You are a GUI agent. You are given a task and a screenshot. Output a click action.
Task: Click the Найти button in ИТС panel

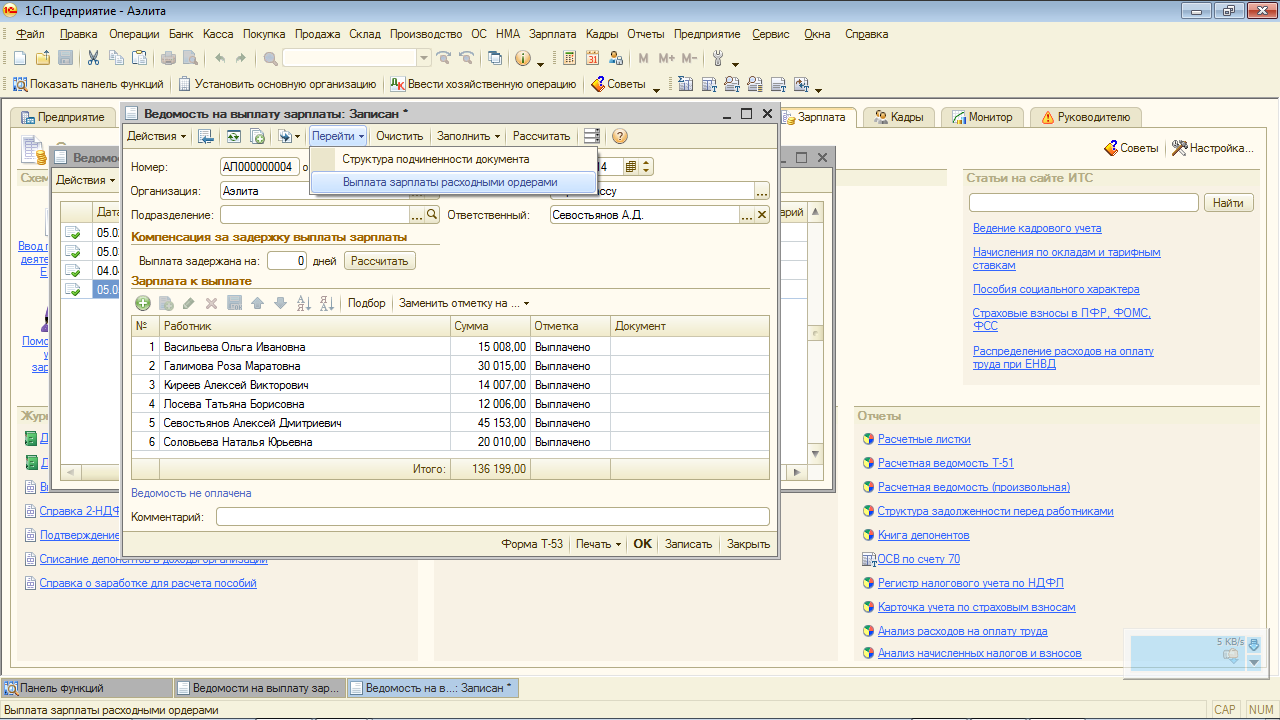click(x=1229, y=203)
